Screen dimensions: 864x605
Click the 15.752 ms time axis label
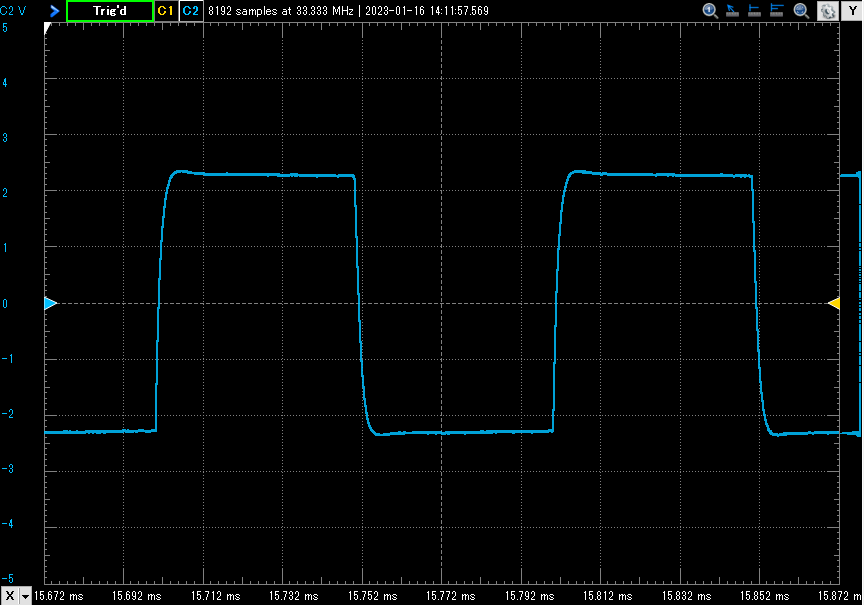372,596
